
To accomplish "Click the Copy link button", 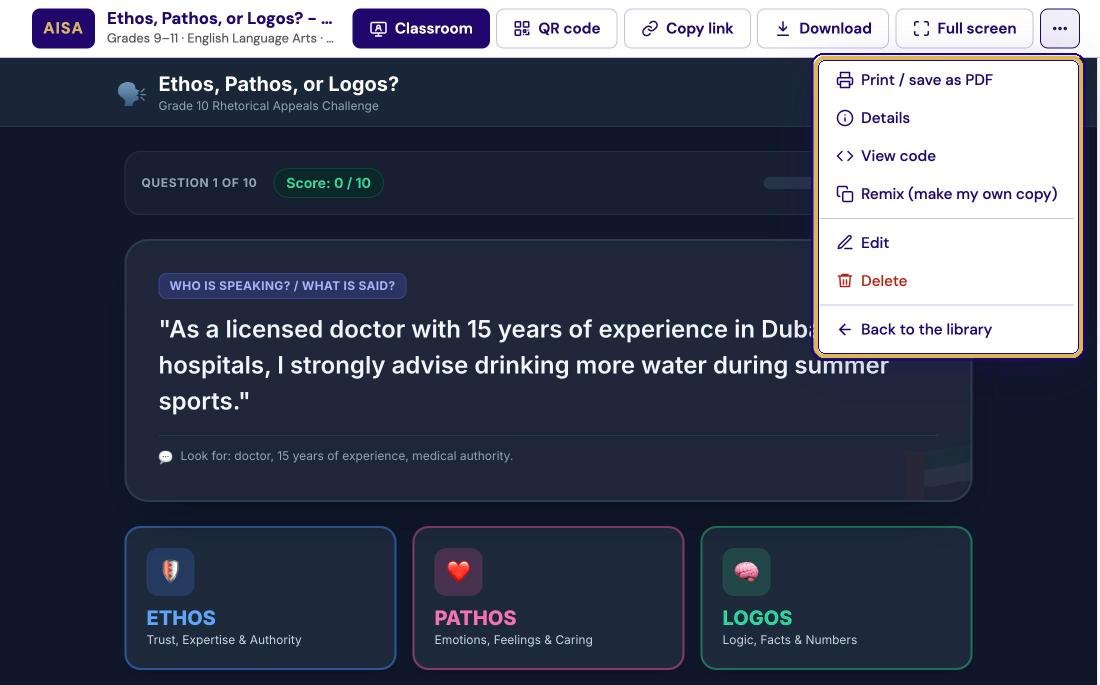I will point(687,28).
